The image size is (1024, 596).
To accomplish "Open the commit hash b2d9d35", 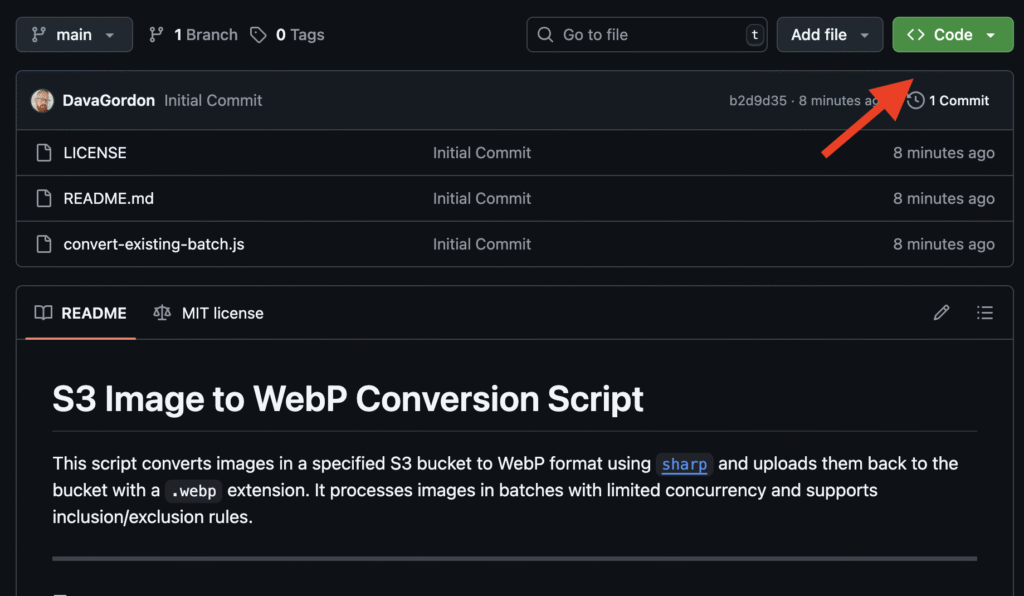I will tap(758, 101).
